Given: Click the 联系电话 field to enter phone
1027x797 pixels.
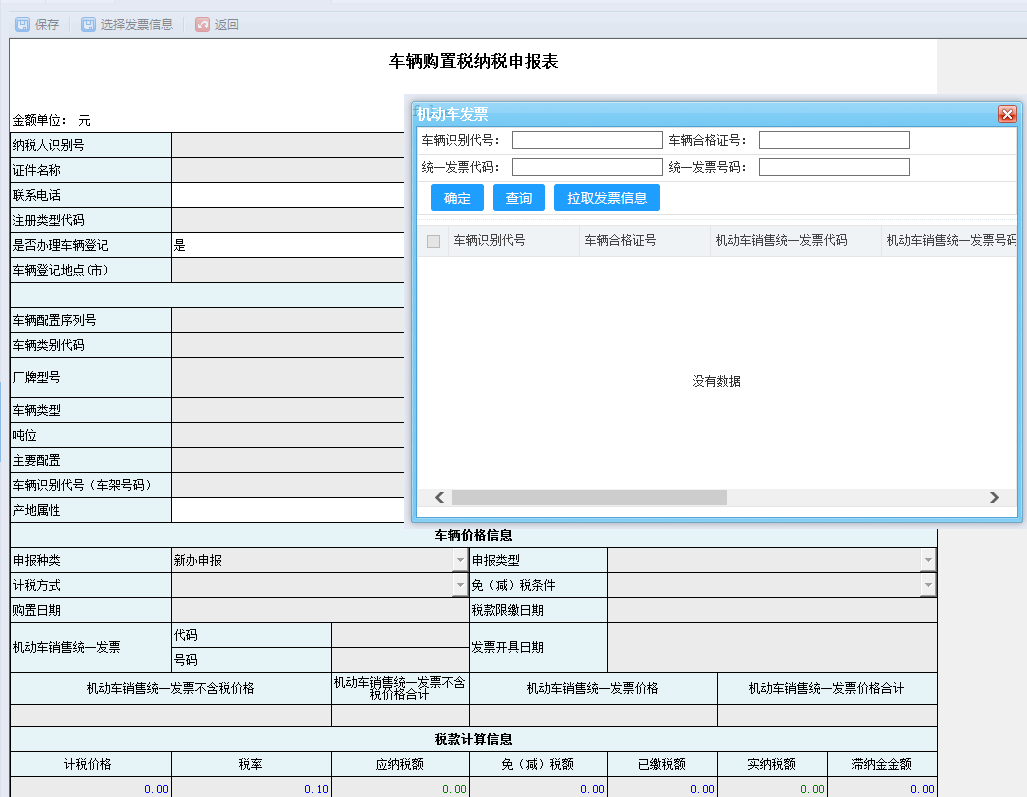Looking at the screenshot, I should pyautogui.click(x=289, y=194).
